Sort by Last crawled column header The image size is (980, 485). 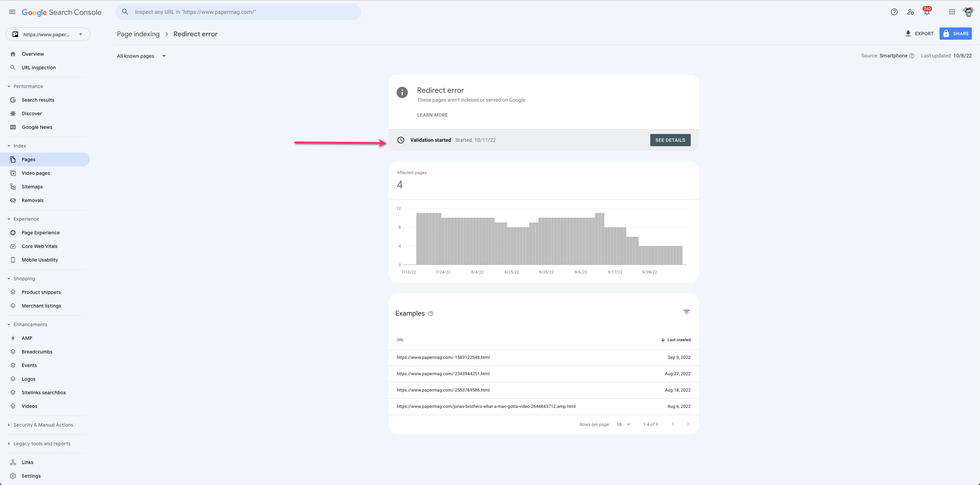676,340
